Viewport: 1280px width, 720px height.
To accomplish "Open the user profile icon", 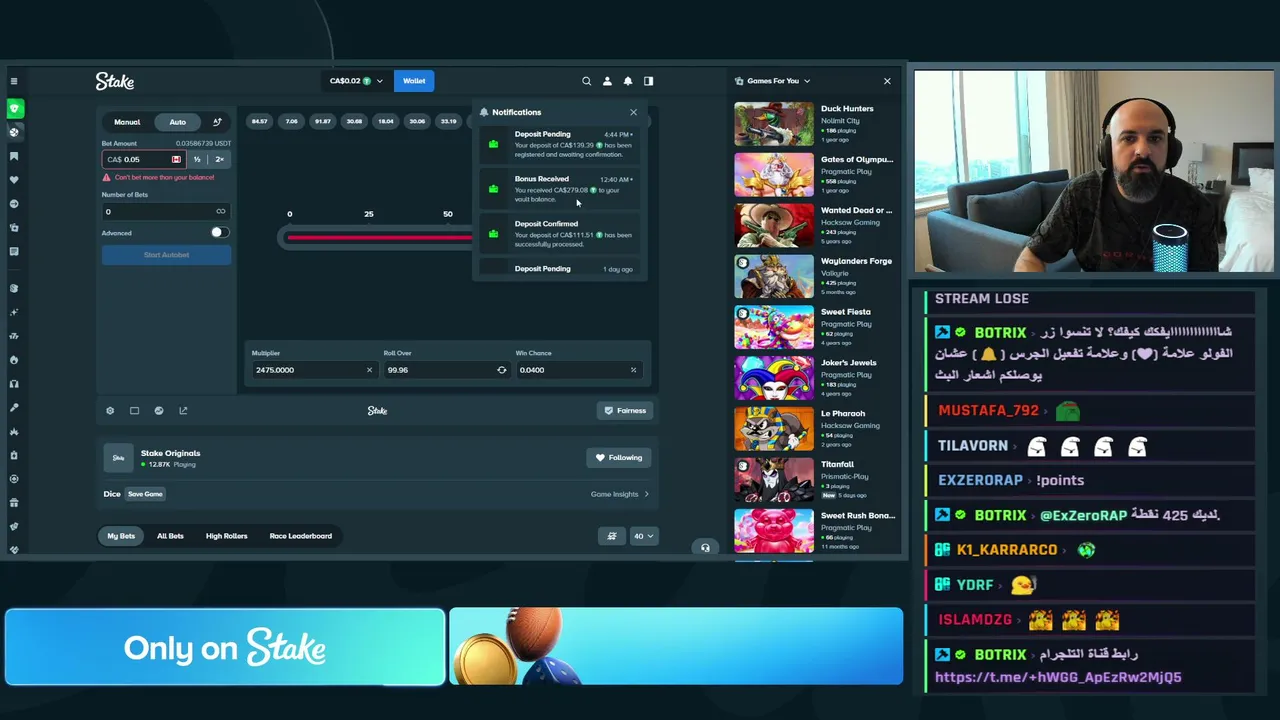I will 607,81.
